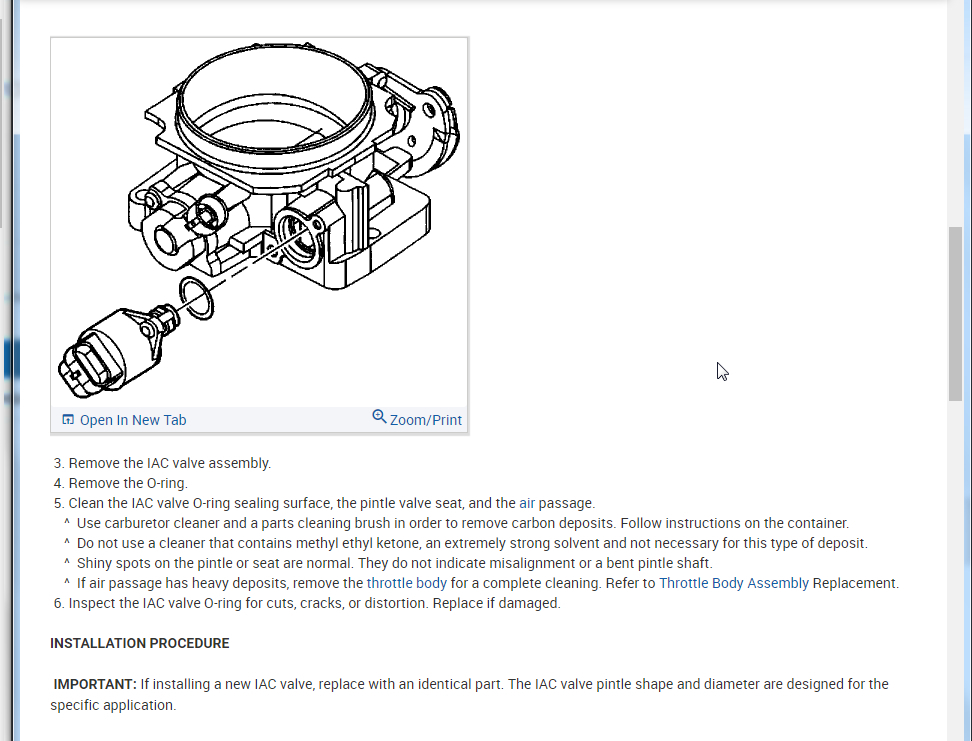The height and width of the screenshot is (741, 972).
Task: Click the vertical scrollbar thumb
Action: point(955,314)
